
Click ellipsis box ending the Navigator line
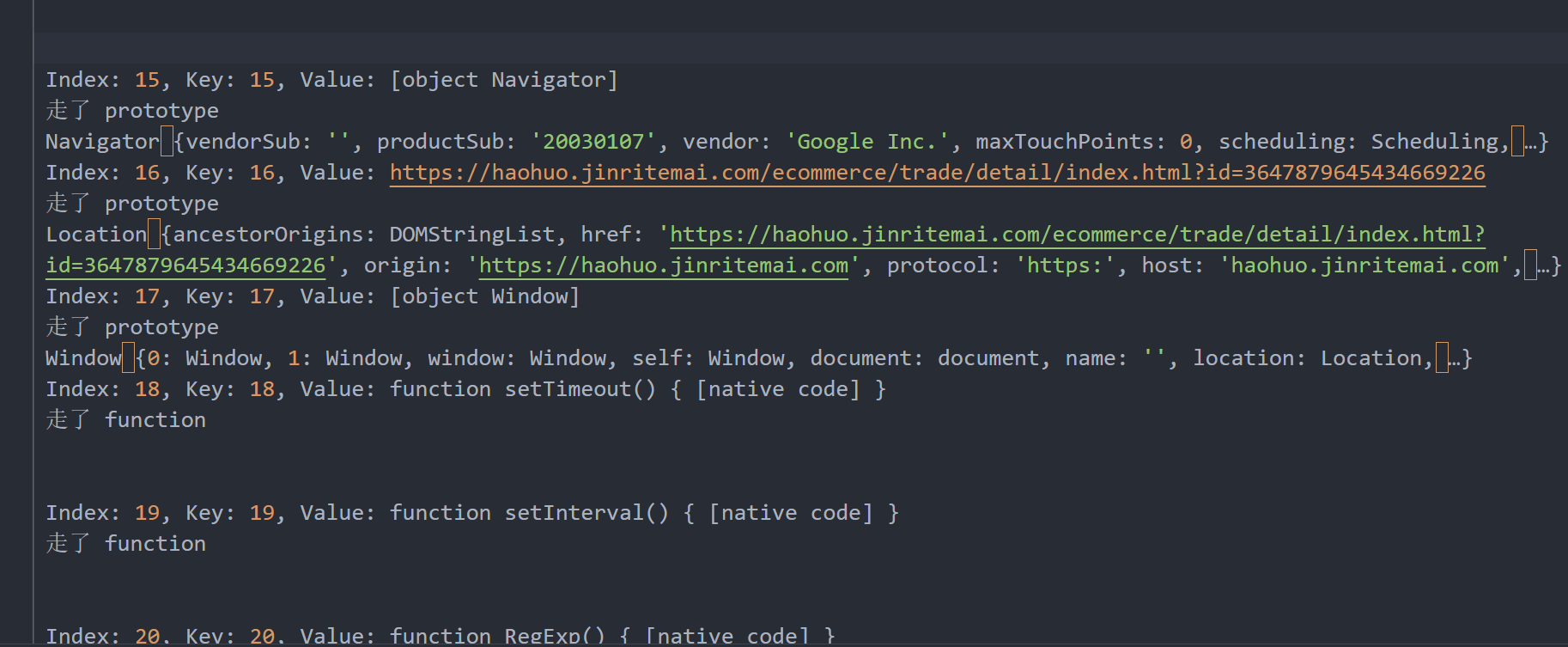[x=1517, y=142]
